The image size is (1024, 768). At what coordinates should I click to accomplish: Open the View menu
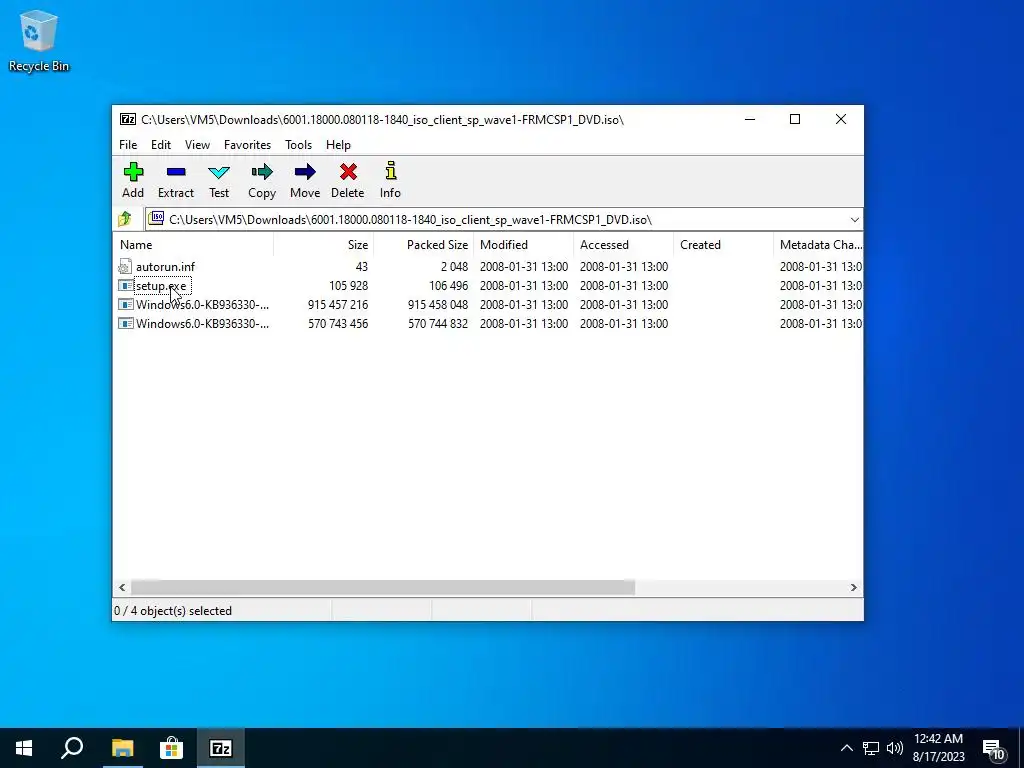[197, 145]
